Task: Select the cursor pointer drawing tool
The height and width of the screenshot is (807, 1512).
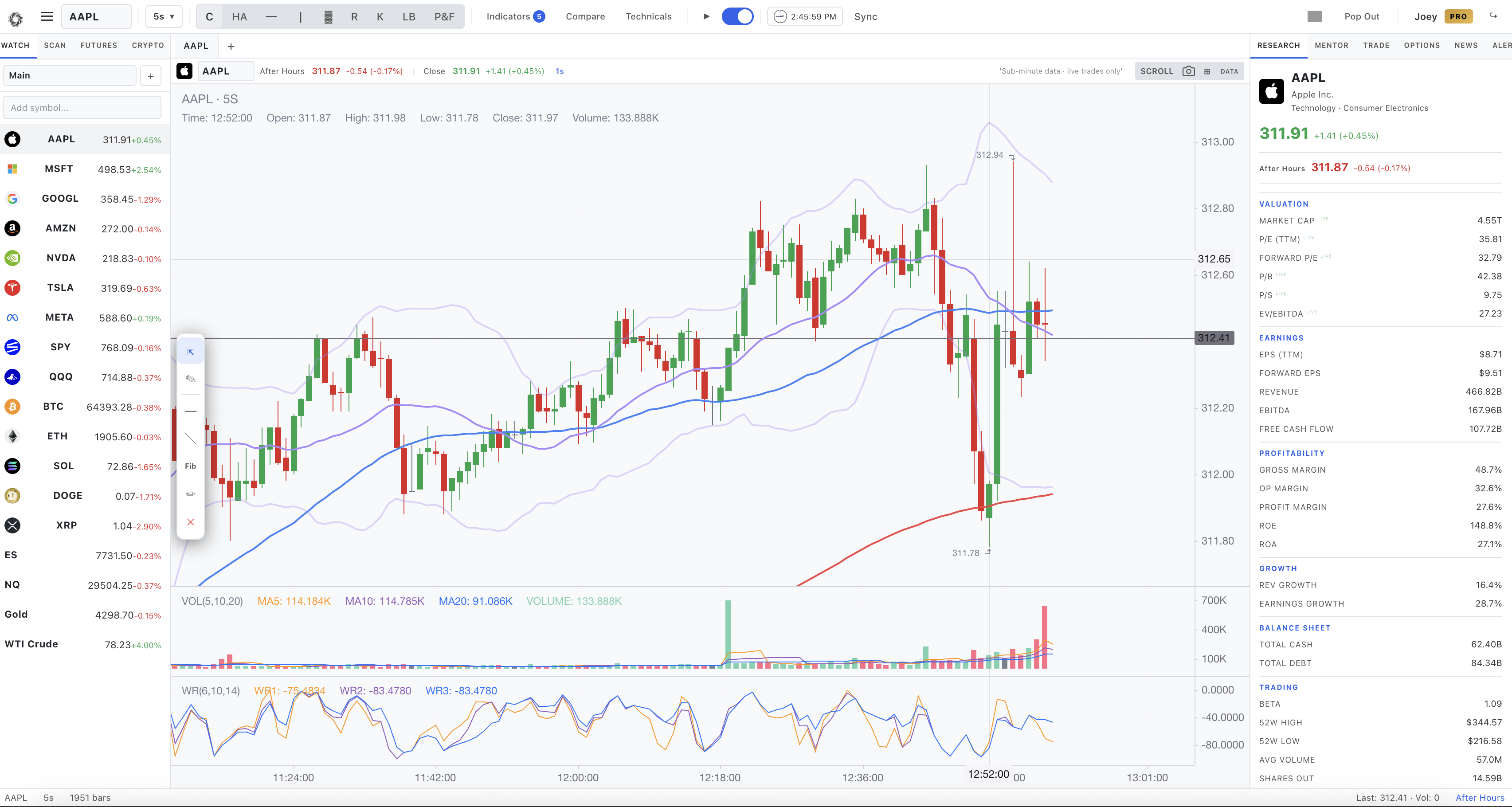Action: coord(190,352)
